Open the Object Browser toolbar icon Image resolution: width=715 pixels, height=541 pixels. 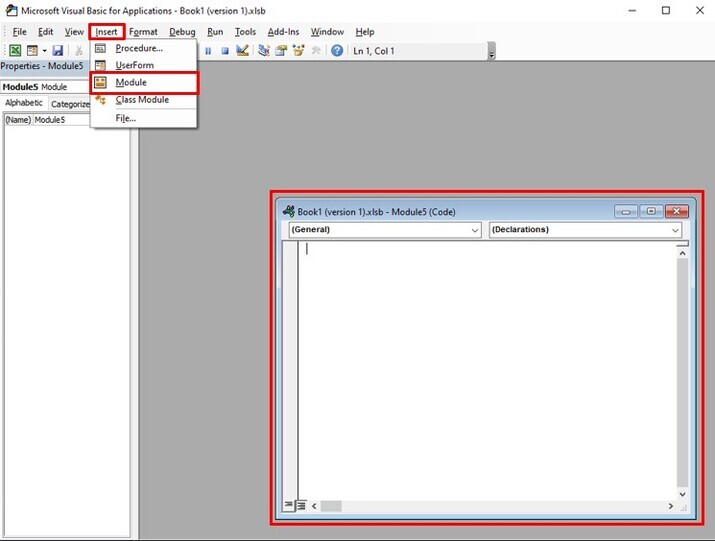coord(298,51)
